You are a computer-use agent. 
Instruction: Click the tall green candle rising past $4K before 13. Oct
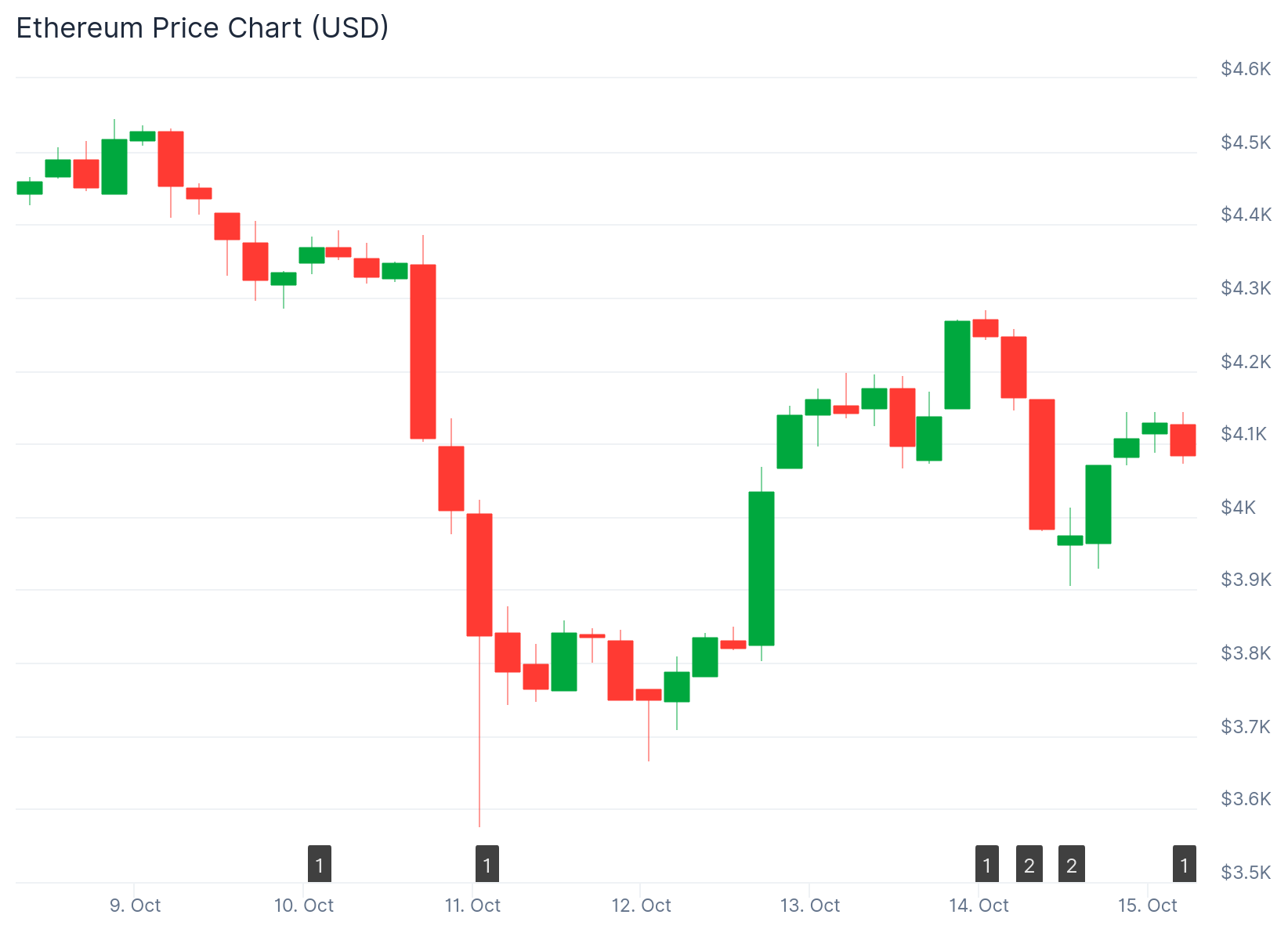762,568
